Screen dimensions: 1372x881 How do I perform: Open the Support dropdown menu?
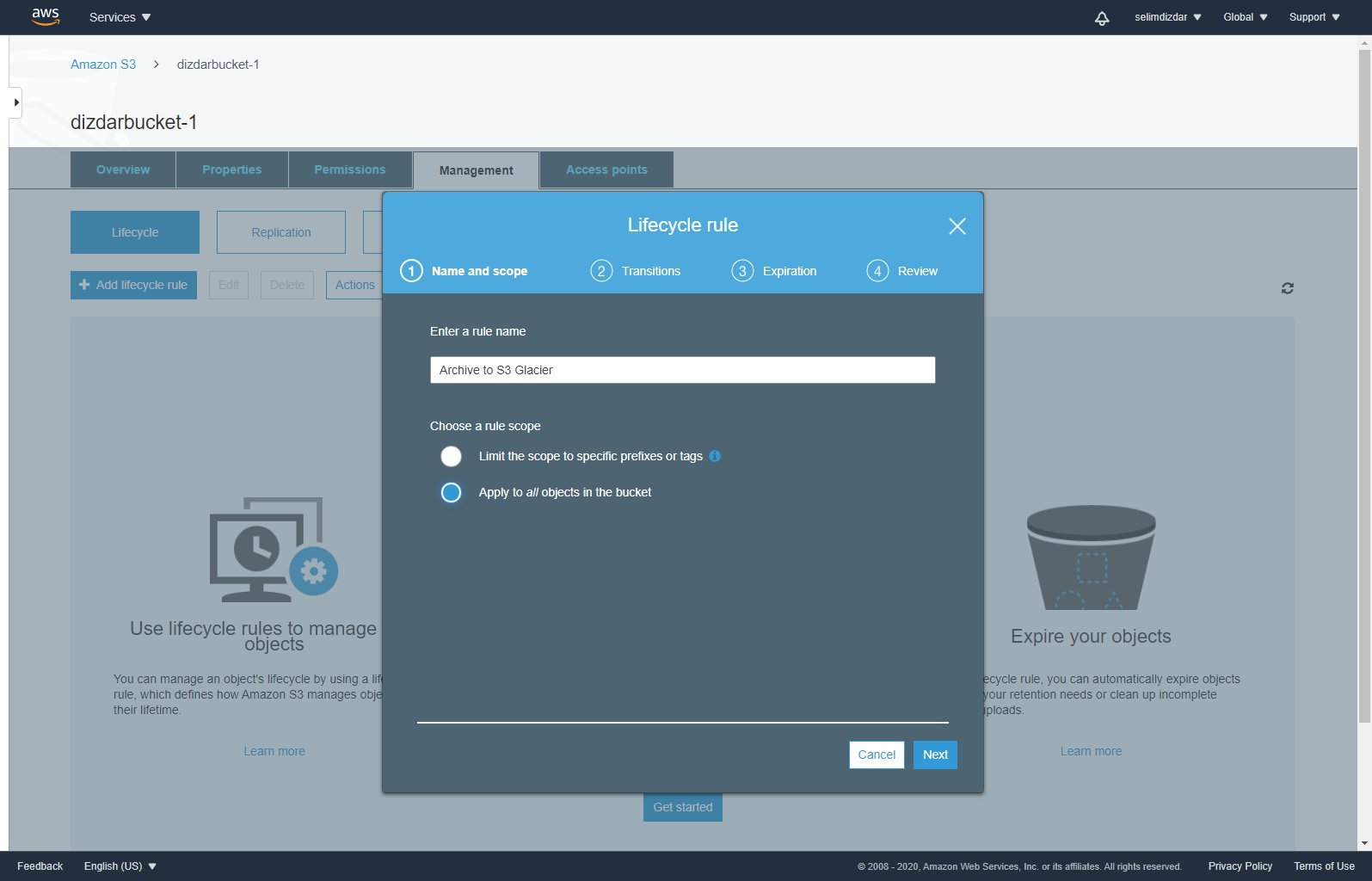pyautogui.click(x=1314, y=17)
